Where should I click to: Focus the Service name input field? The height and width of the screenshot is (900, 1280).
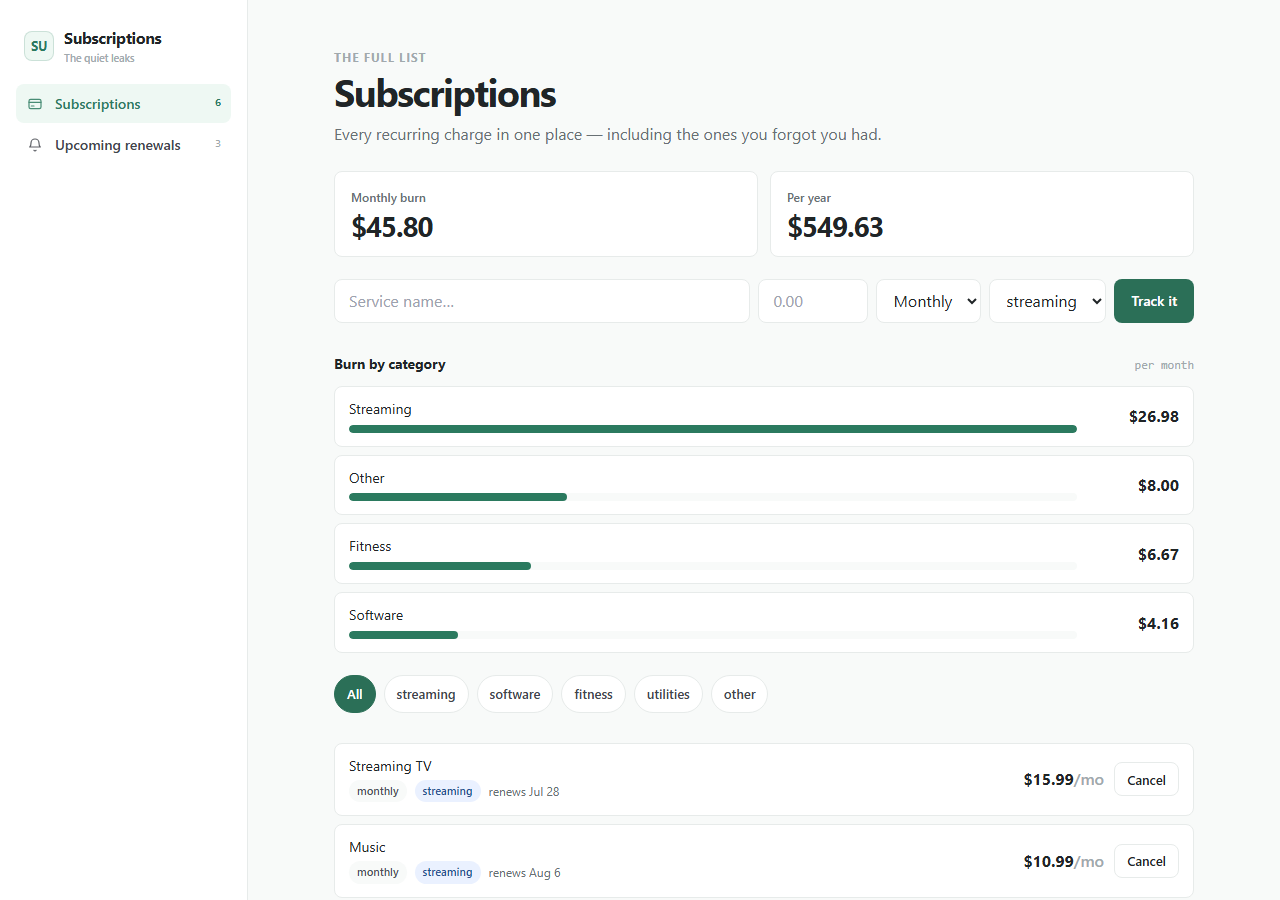[541, 301]
